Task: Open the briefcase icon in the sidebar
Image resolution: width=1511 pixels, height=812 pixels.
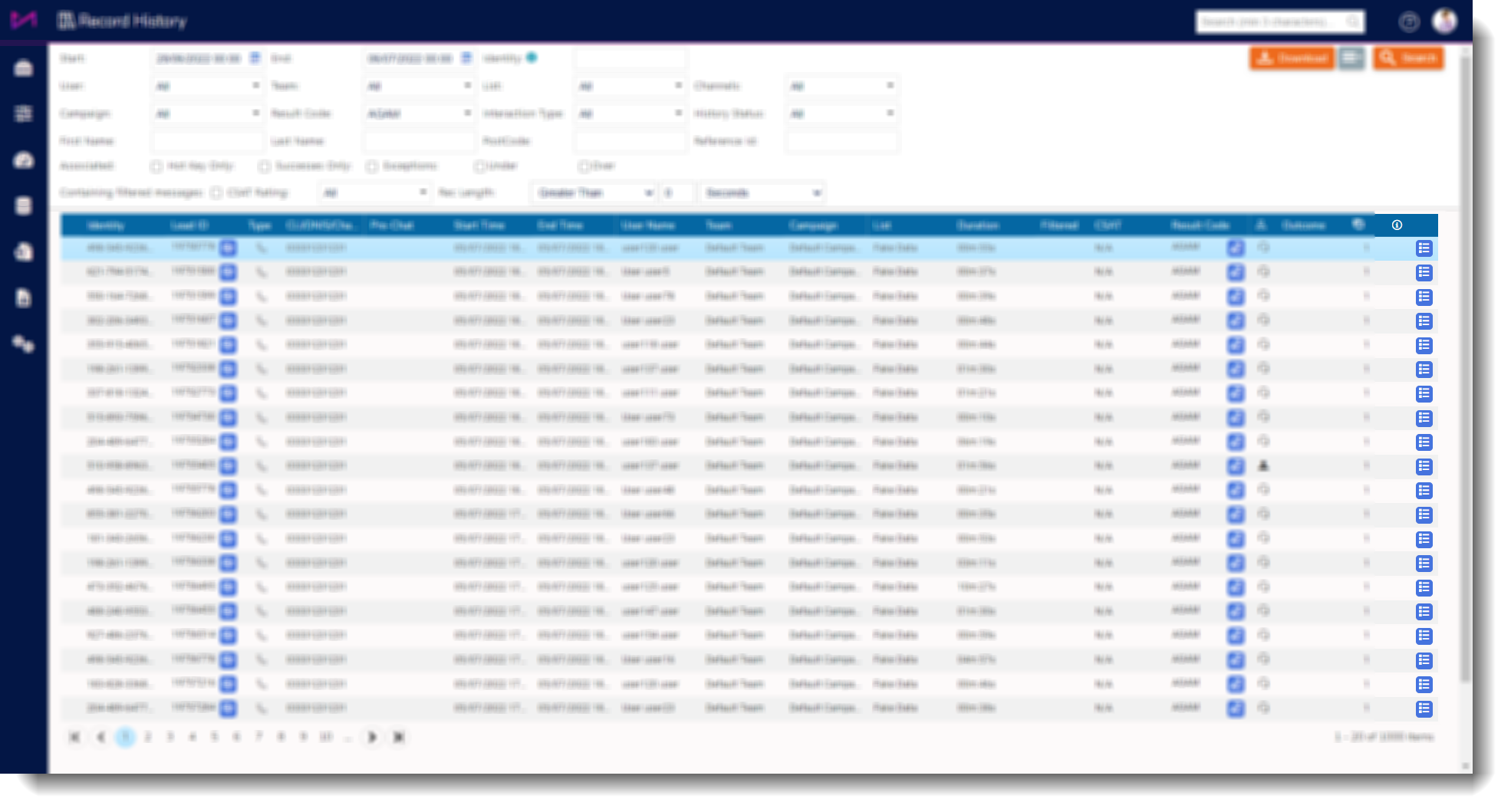Action: click(24, 68)
